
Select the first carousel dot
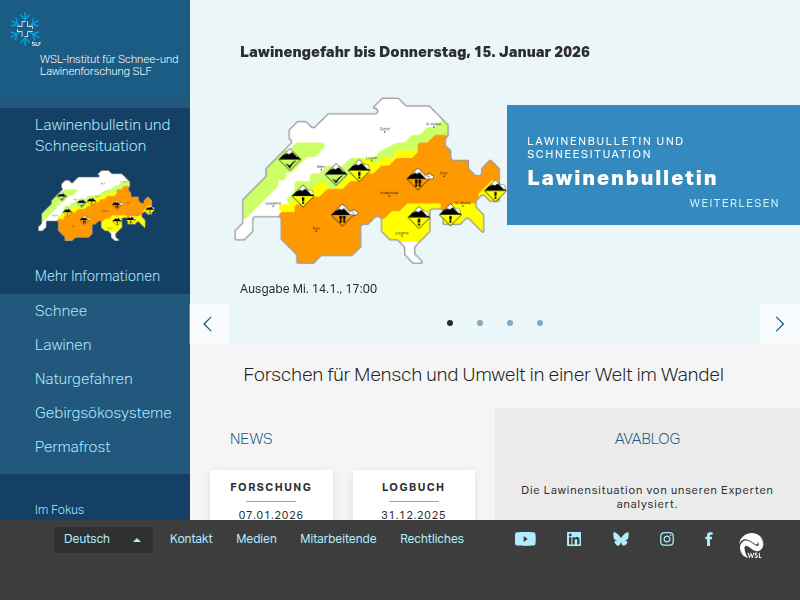450,323
